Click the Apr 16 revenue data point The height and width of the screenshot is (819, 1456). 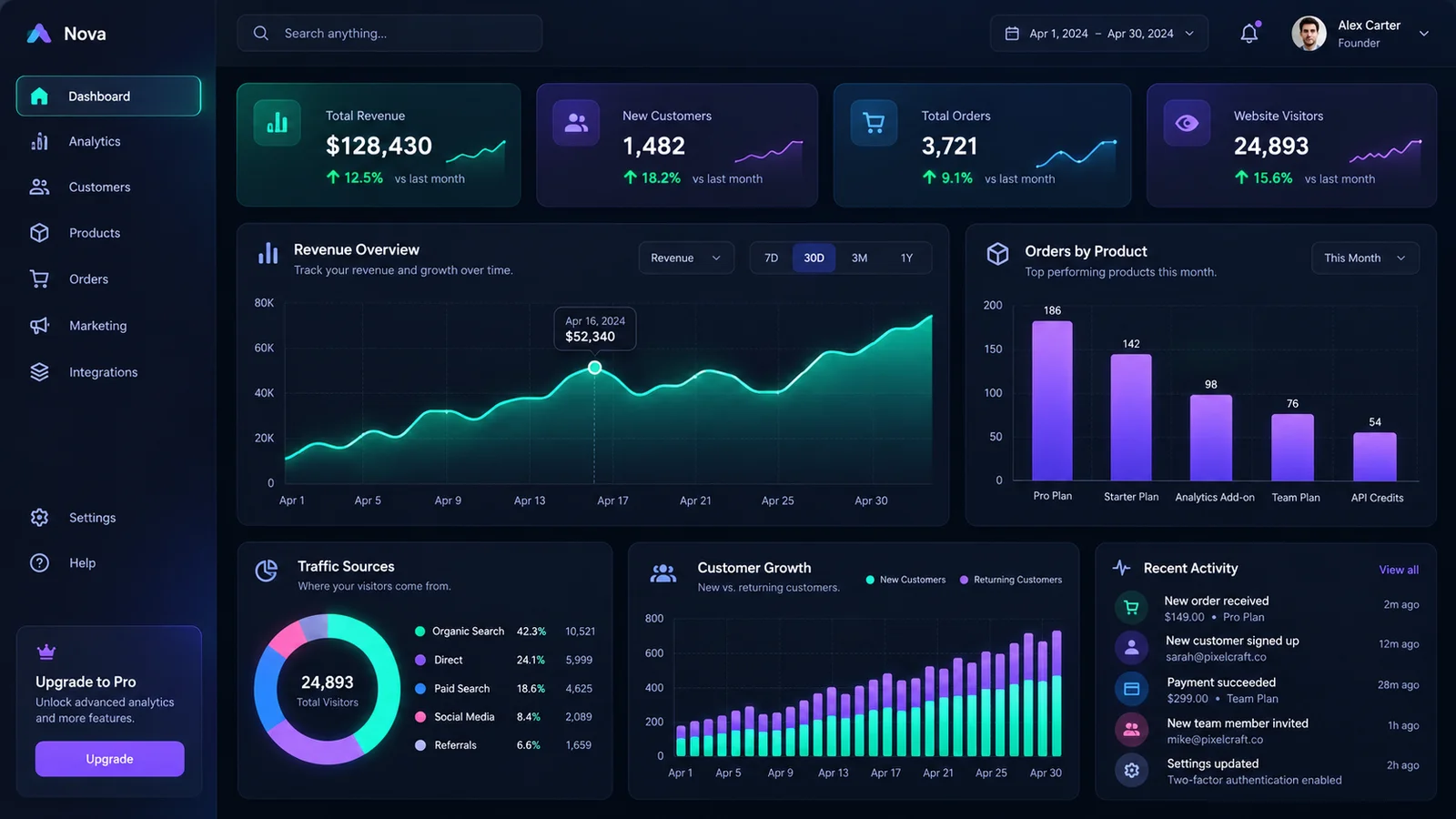pyautogui.click(x=594, y=368)
